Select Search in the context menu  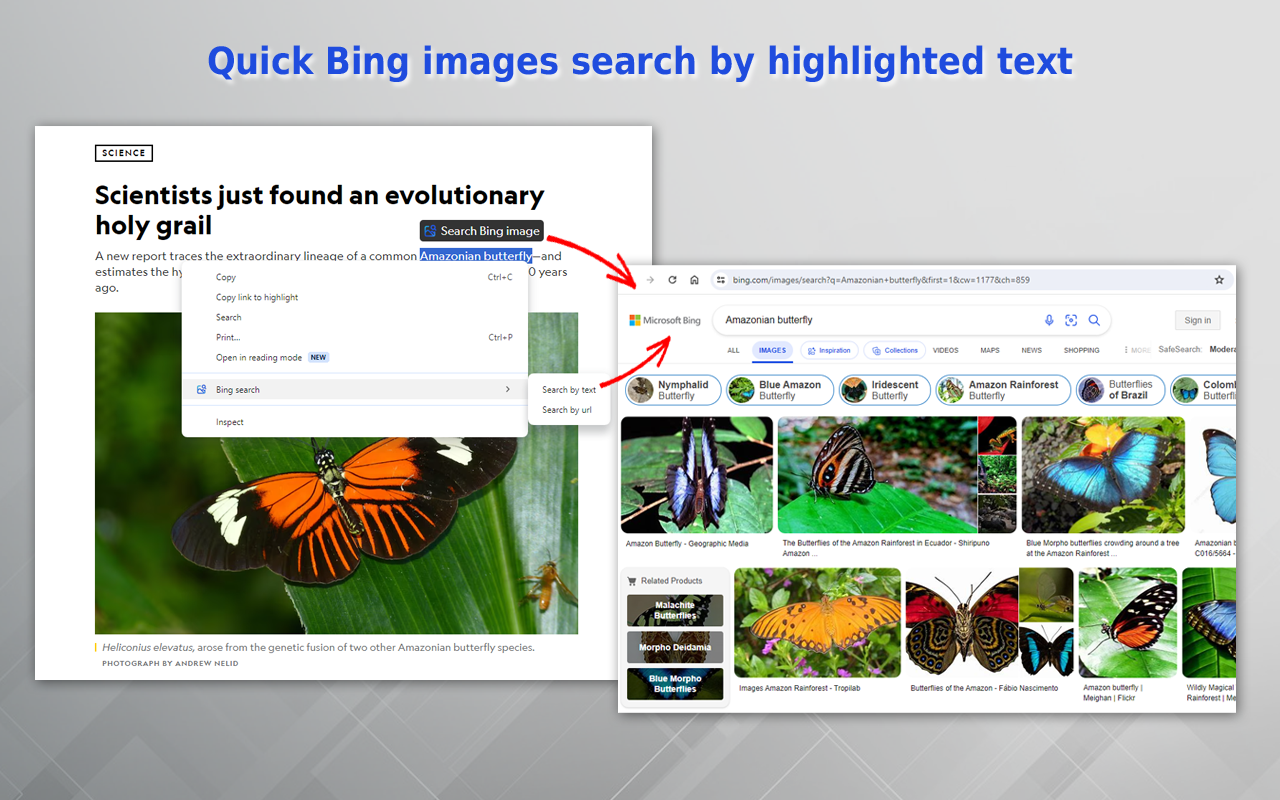[x=354, y=317]
